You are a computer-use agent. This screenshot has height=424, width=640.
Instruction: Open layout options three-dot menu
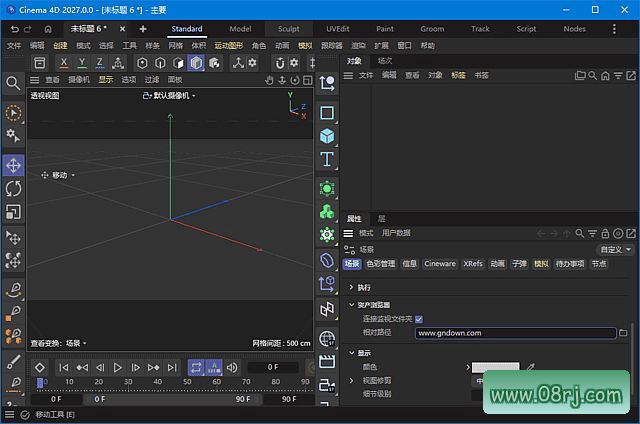click(x=614, y=29)
